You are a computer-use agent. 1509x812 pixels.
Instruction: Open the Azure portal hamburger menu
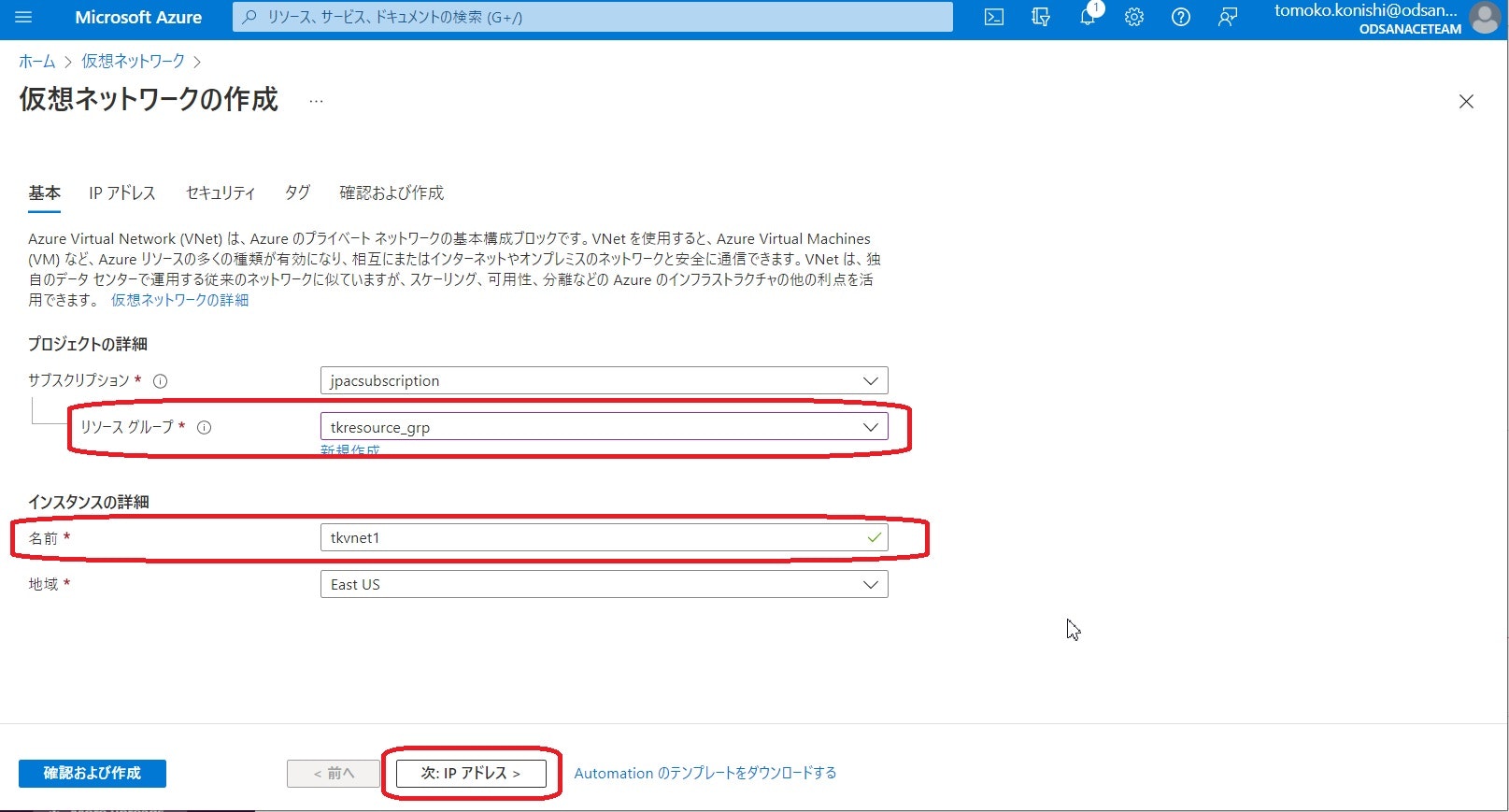click(23, 17)
